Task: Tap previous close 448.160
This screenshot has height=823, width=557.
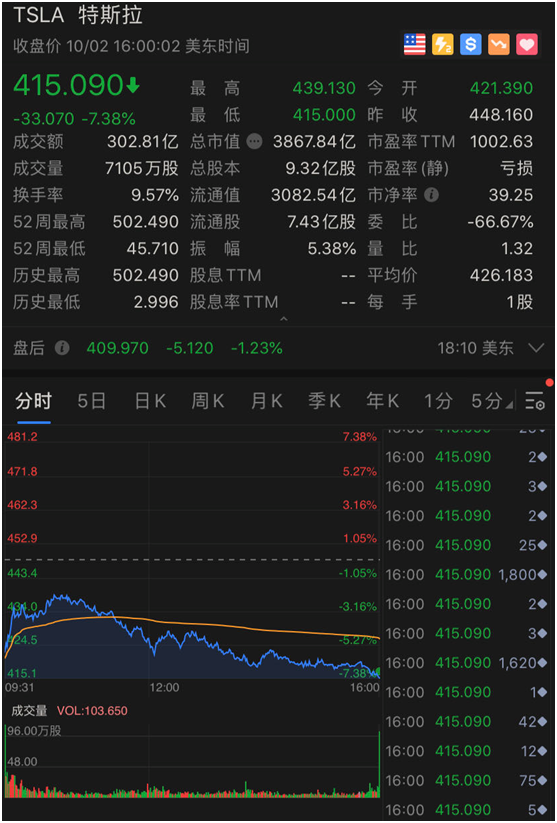Action: 501,115
